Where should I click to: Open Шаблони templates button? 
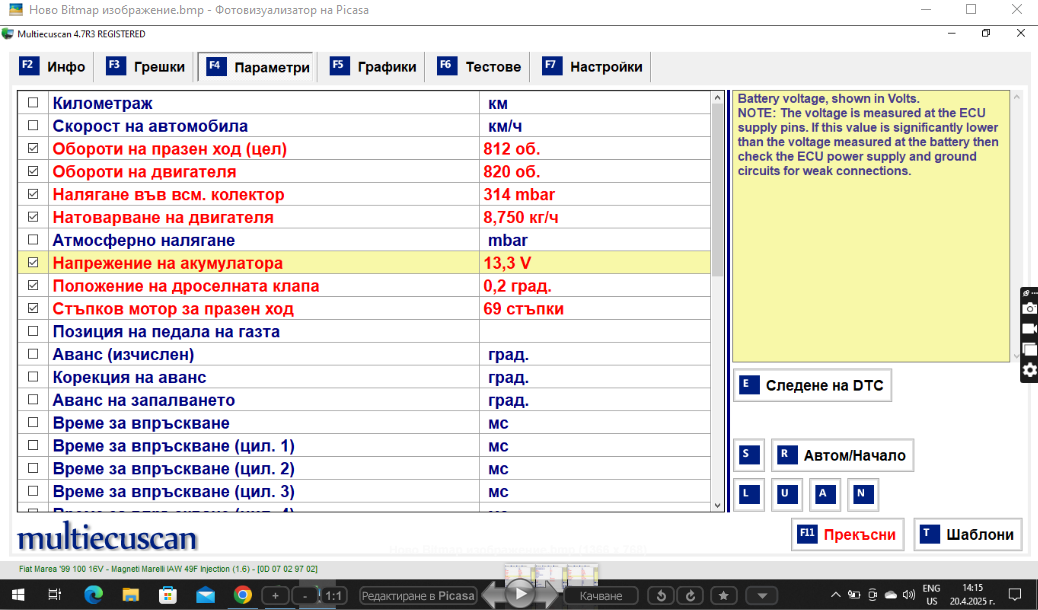[969, 534]
